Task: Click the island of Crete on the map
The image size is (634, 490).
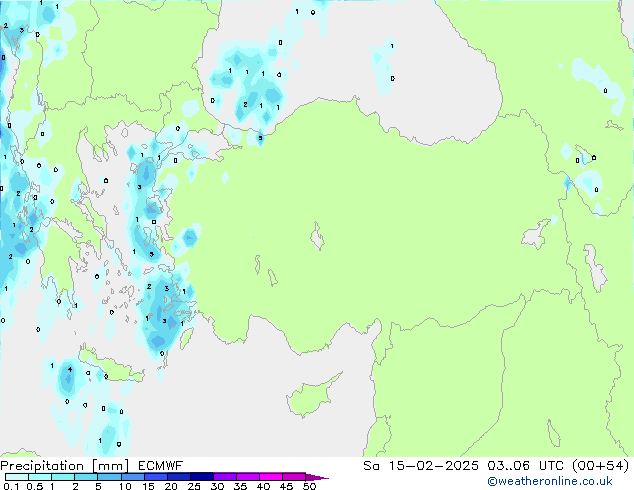Action: coord(111,366)
